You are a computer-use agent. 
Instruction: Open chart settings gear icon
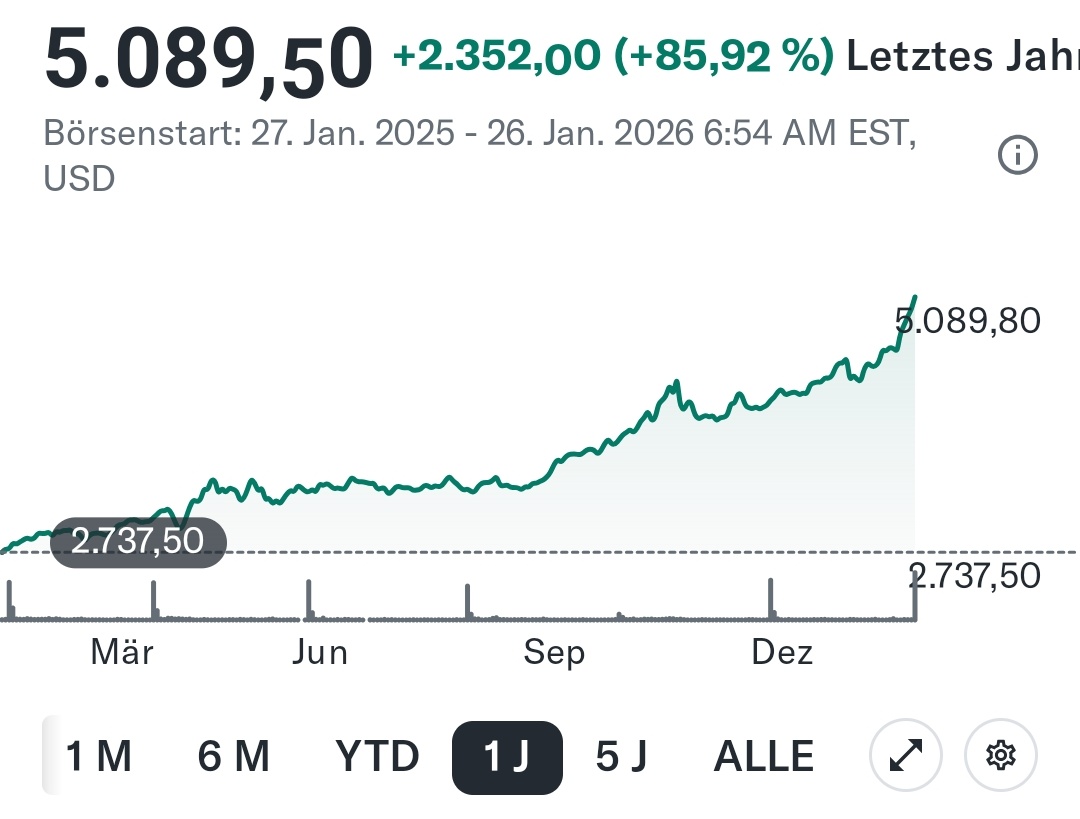[x=1000, y=757]
